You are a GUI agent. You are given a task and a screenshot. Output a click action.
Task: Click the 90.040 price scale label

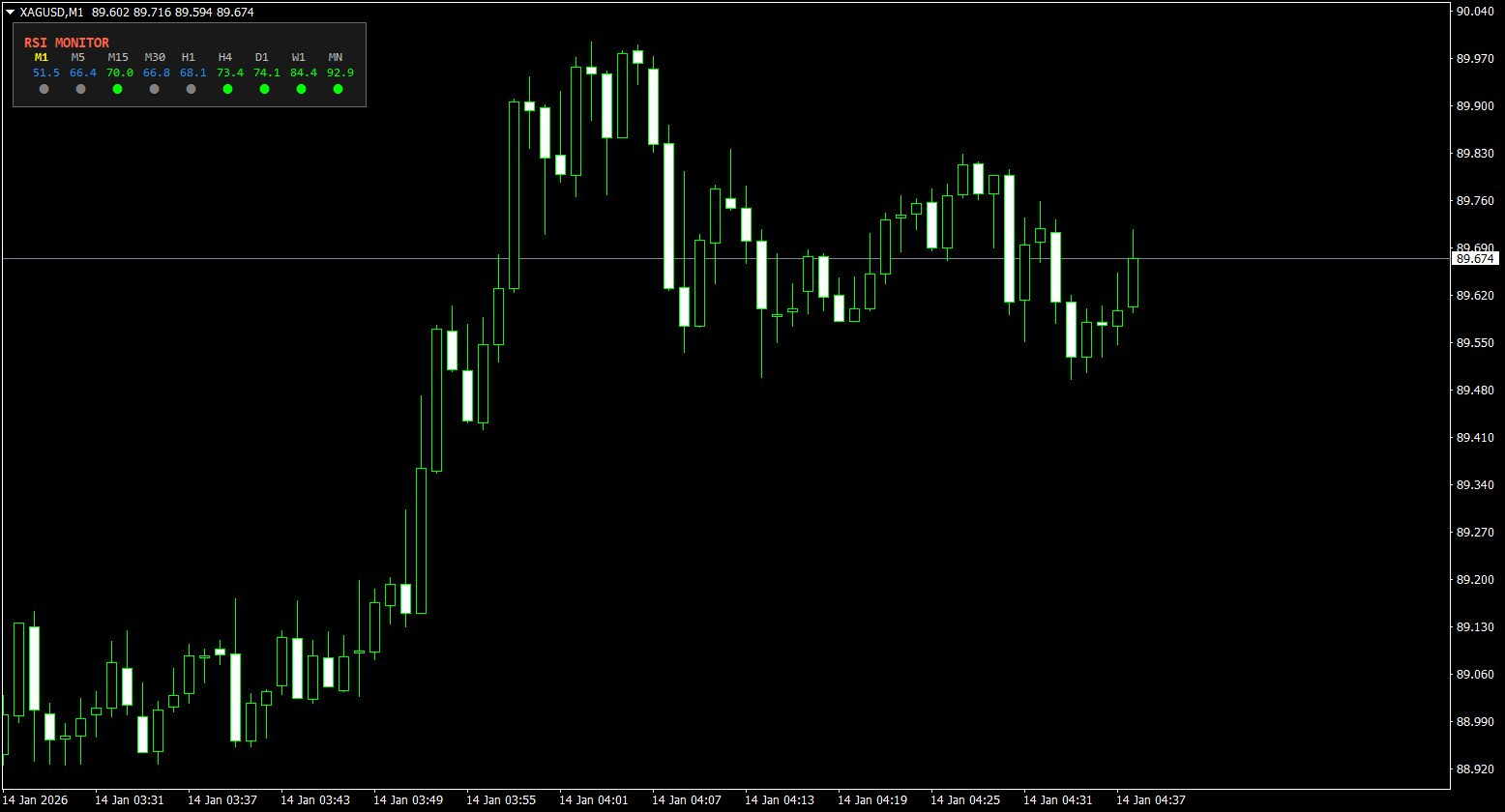click(1477, 12)
